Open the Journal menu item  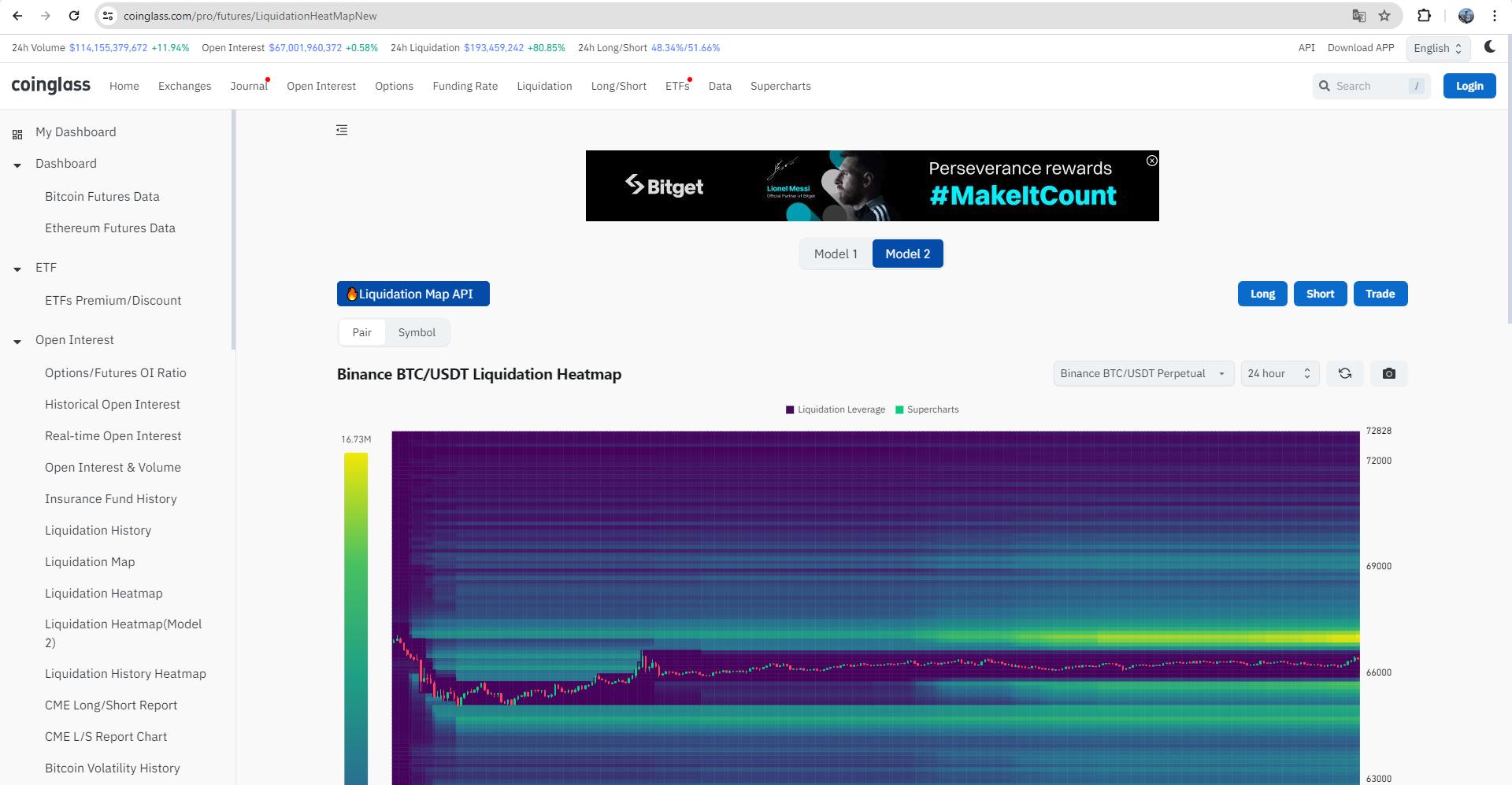tap(249, 86)
